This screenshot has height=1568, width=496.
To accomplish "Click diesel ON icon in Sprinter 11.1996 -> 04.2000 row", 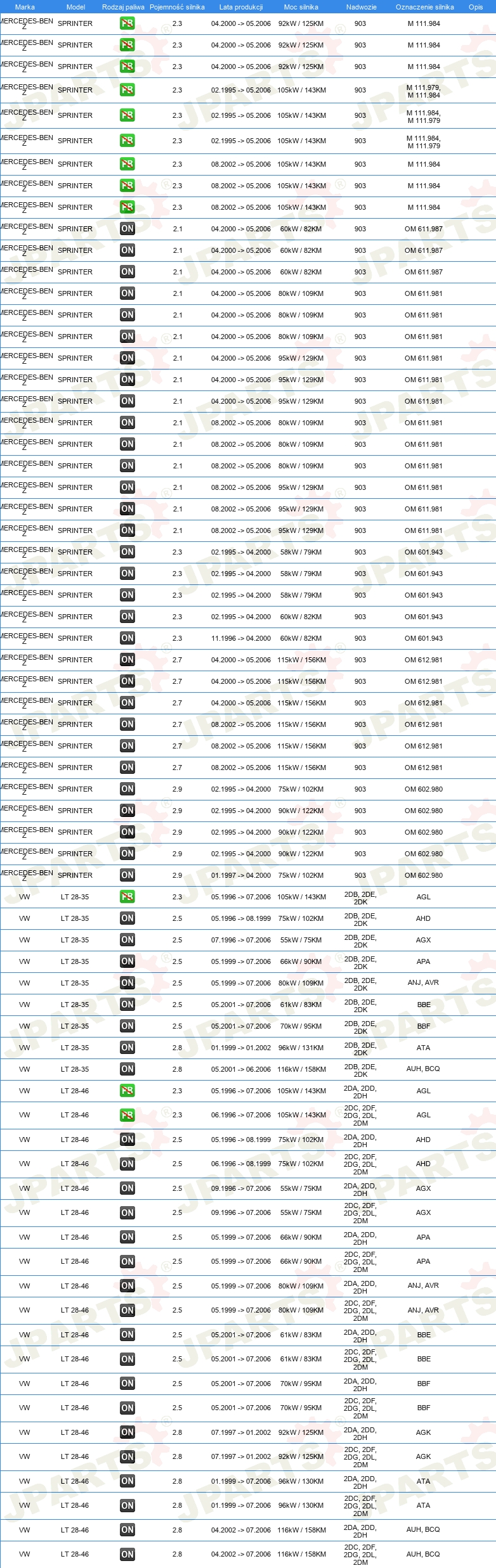I will 127,638.
